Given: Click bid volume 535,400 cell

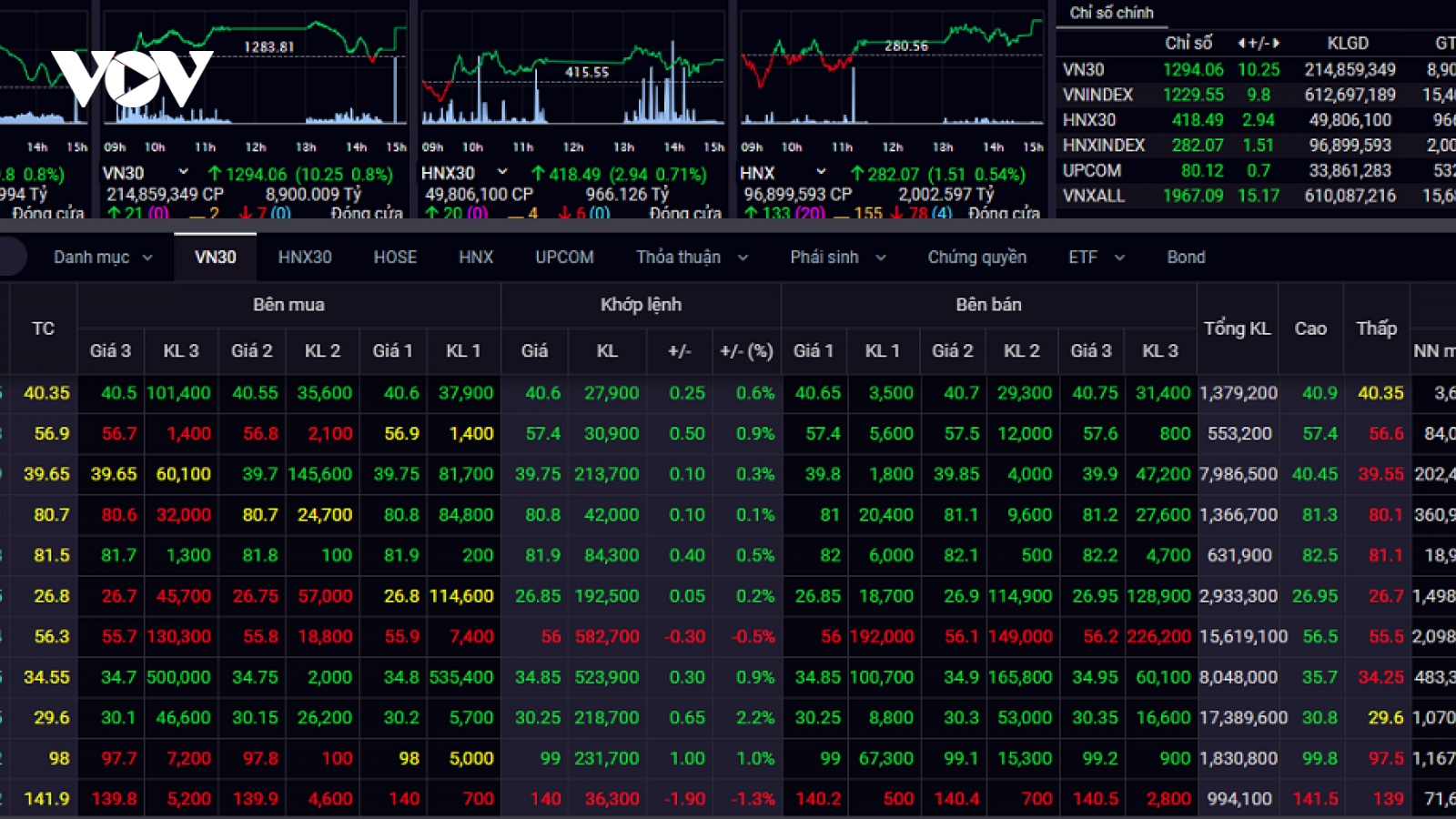Looking at the screenshot, I should click(x=461, y=677).
